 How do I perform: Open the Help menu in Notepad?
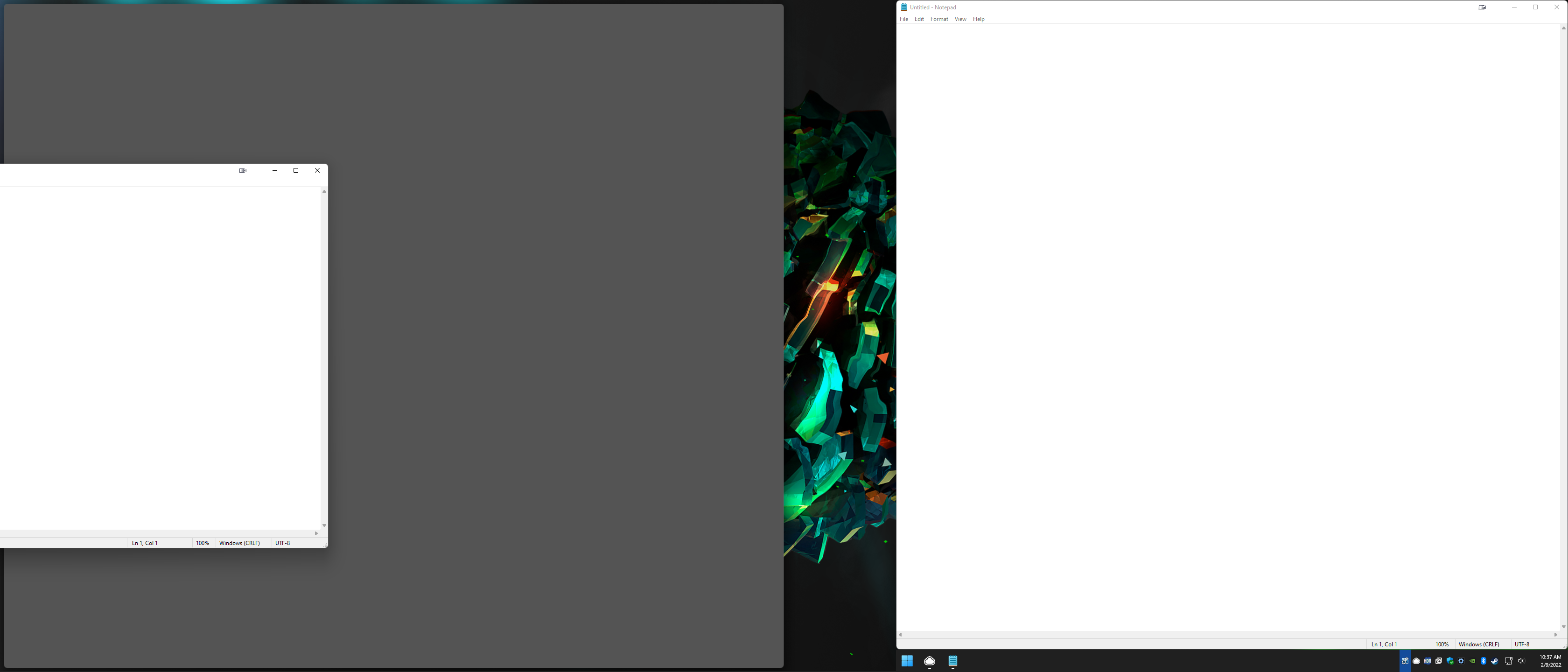point(979,20)
